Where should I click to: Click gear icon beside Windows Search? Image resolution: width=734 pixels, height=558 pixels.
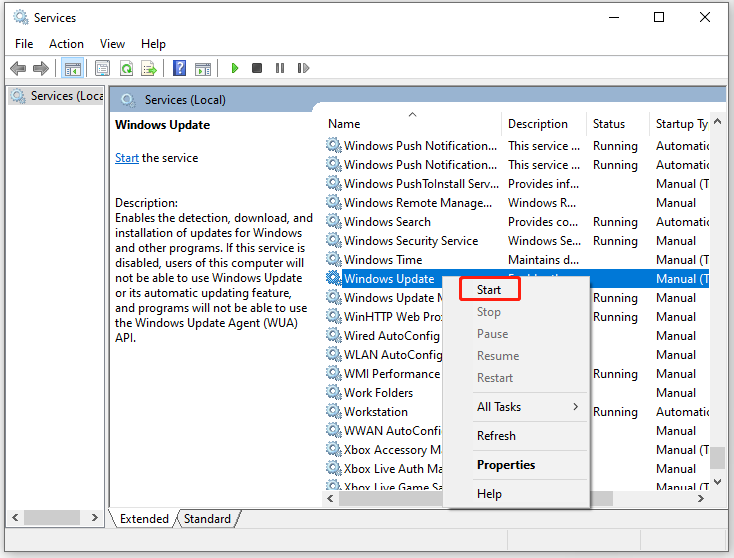[334, 221]
